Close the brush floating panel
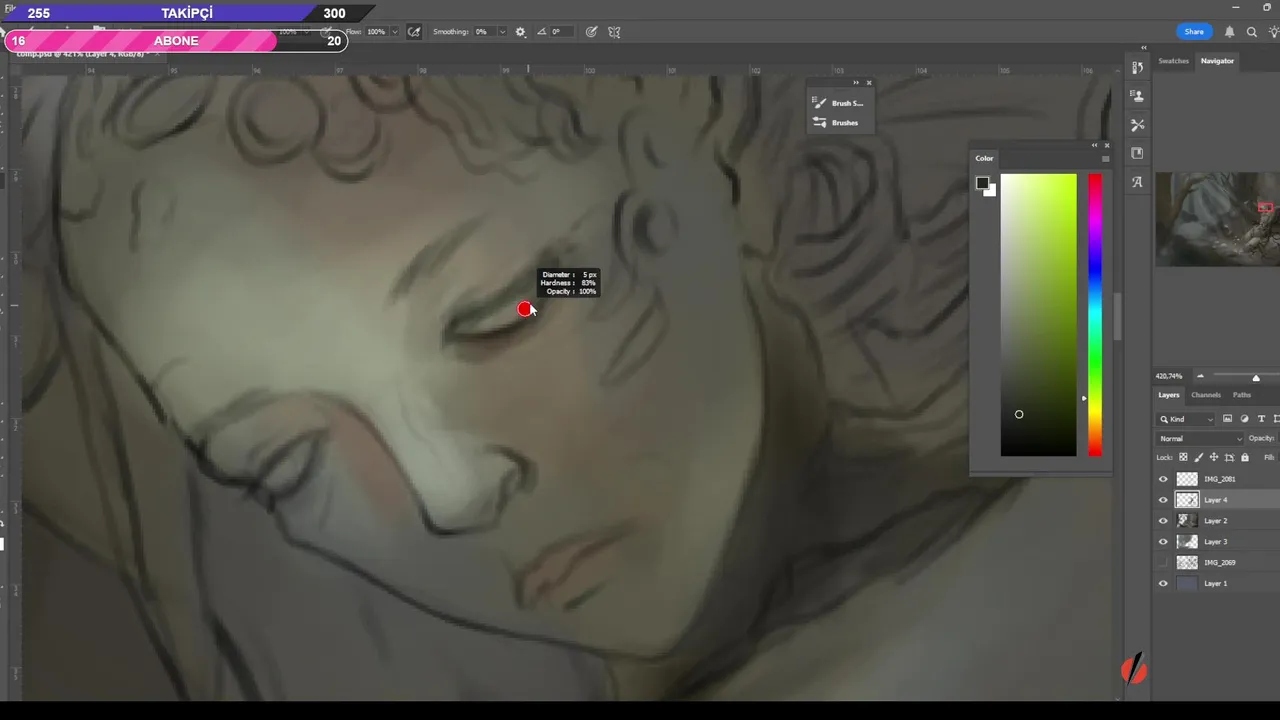 (x=868, y=82)
